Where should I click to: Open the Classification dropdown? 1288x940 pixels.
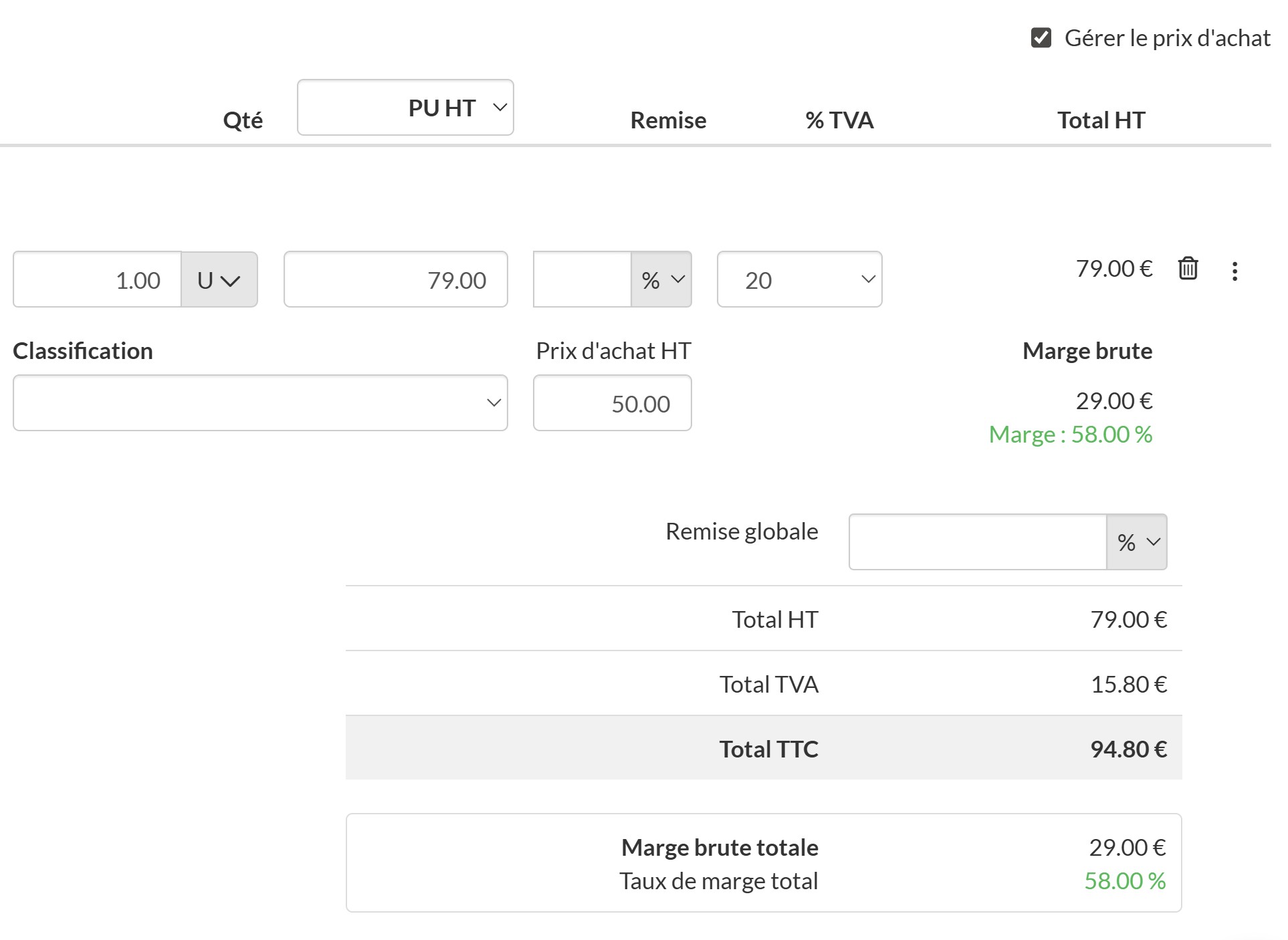pos(260,403)
